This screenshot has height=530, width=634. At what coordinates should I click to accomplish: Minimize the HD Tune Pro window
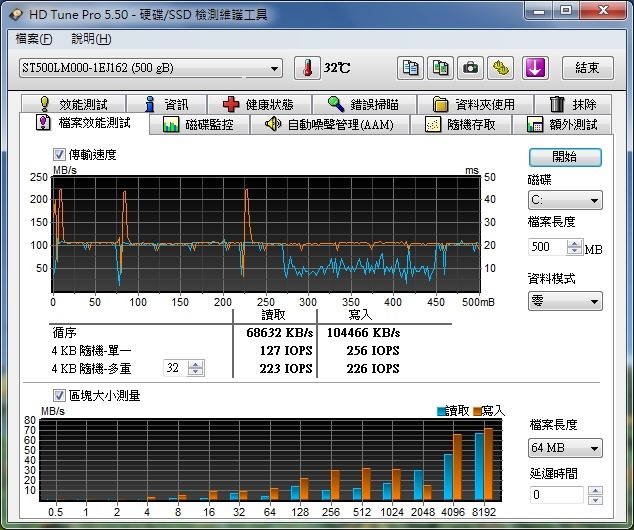[x=538, y=11]
